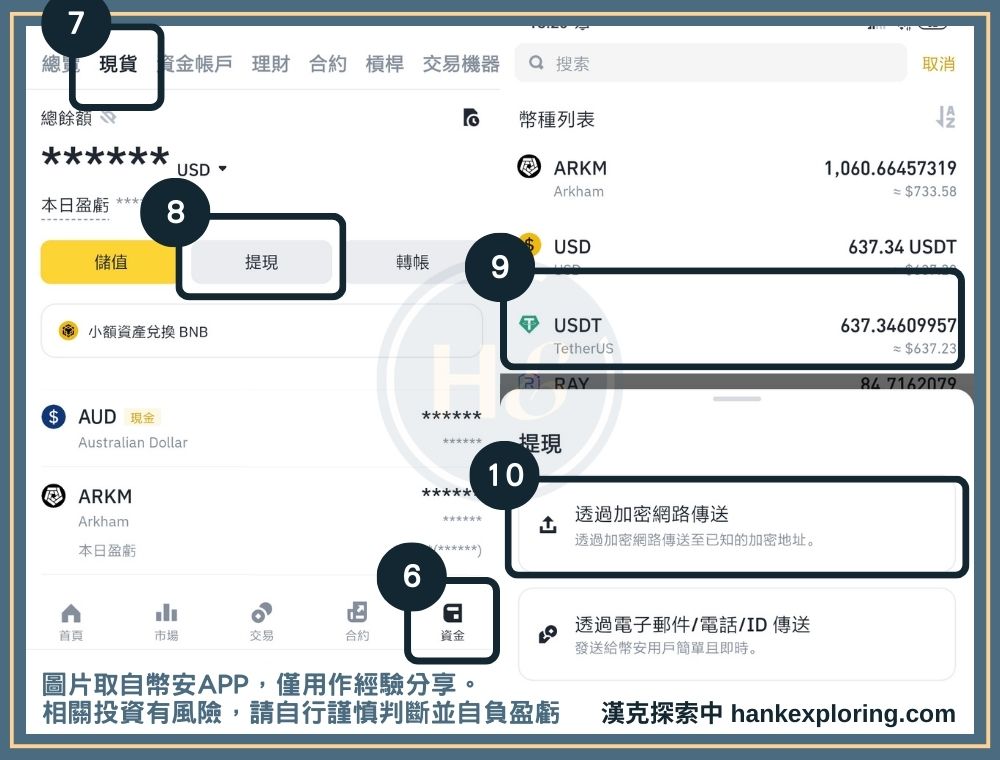
Task: Choose 透過加密網路傳送 option
Action: pyautogui.click(x=737, y=526)
